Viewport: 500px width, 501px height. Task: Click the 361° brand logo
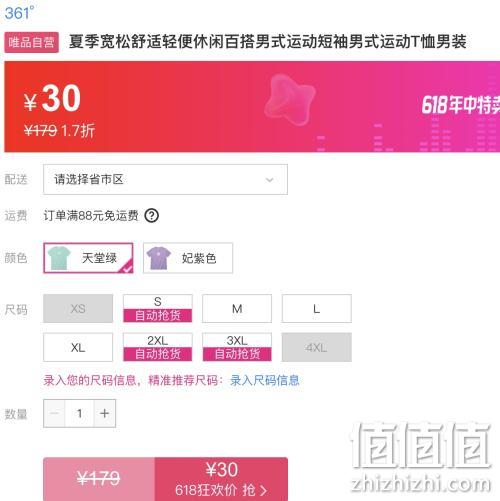(19, 13)
